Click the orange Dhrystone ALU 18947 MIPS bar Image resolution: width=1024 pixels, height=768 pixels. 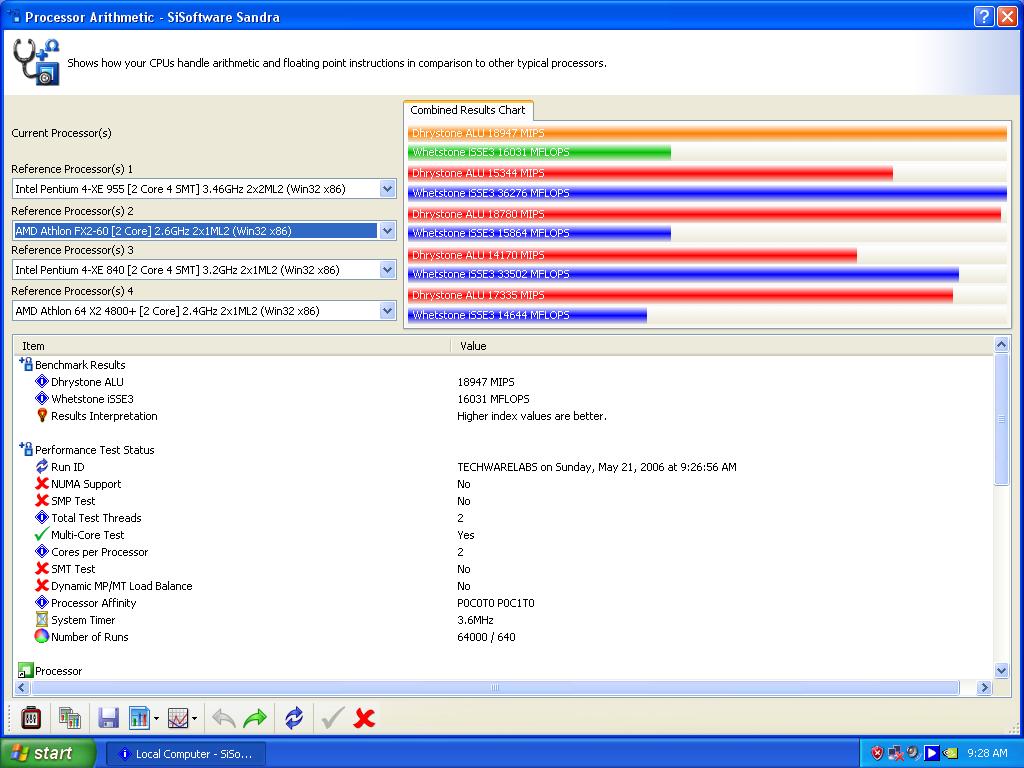[x=707, y=133]
